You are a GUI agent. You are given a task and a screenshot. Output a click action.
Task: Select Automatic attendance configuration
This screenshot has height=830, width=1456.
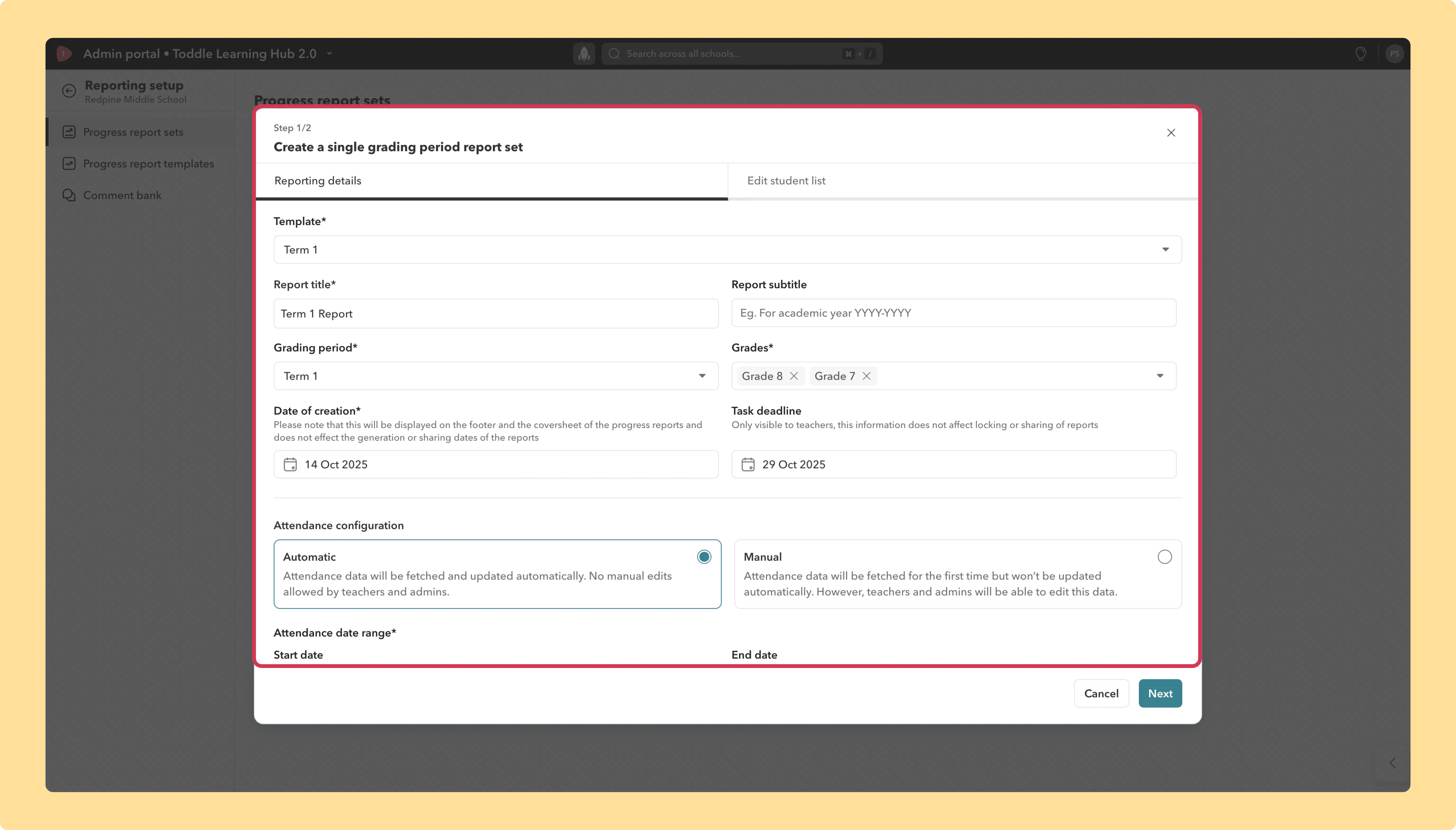[704, 557]
